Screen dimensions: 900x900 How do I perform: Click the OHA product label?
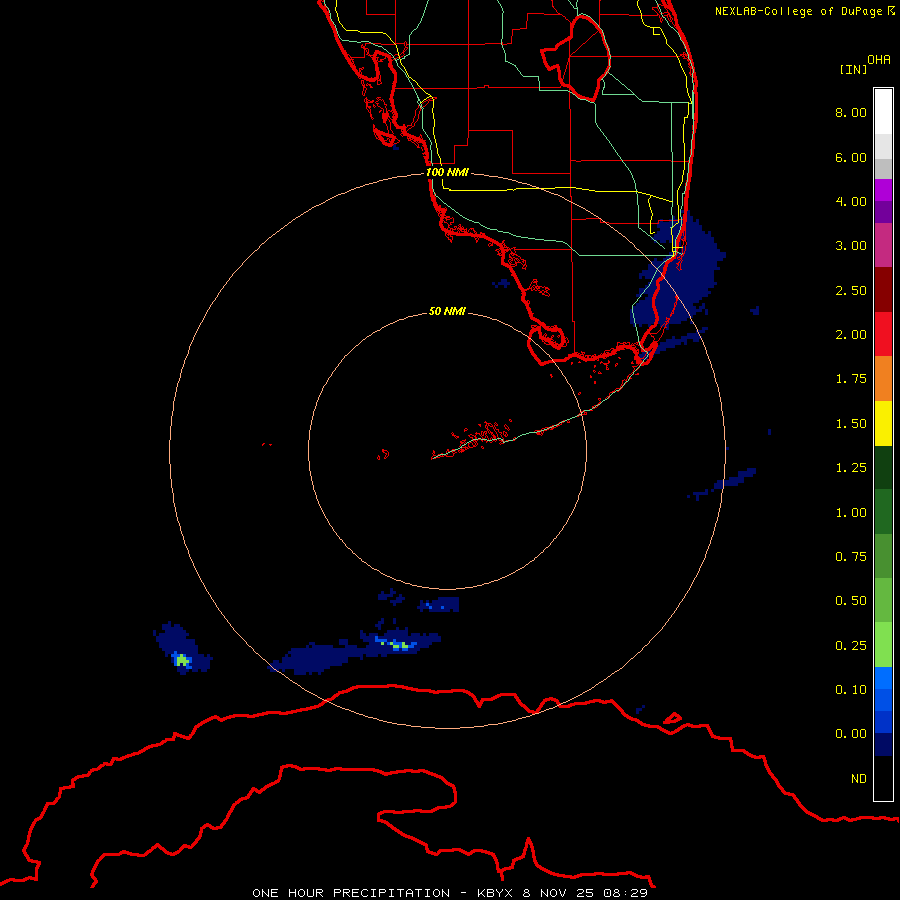click(879, 60)
